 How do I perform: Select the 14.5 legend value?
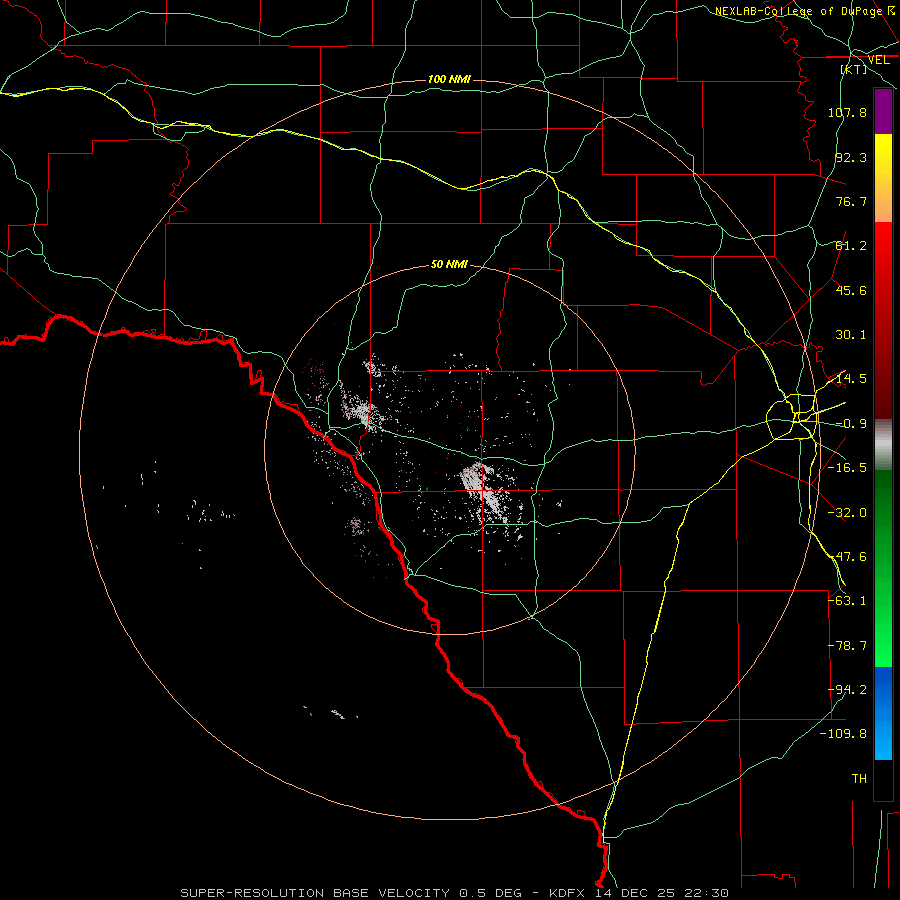(851, 379)
